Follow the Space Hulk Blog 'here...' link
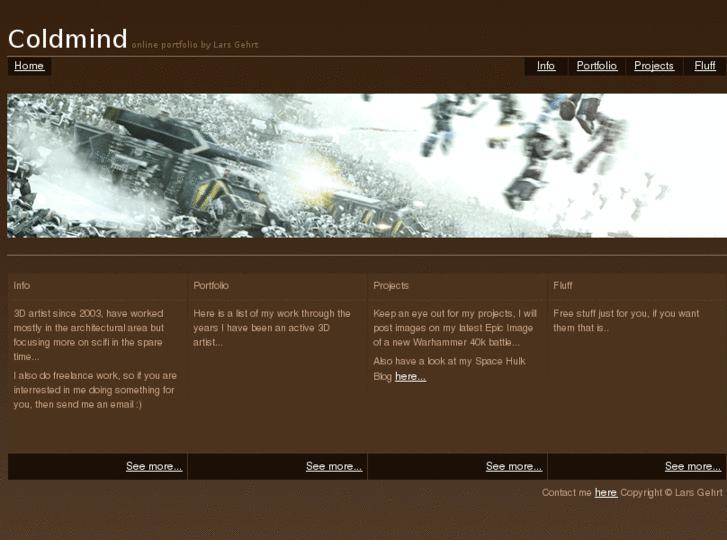This screenshot has width=727, height=545. point(410,377)
